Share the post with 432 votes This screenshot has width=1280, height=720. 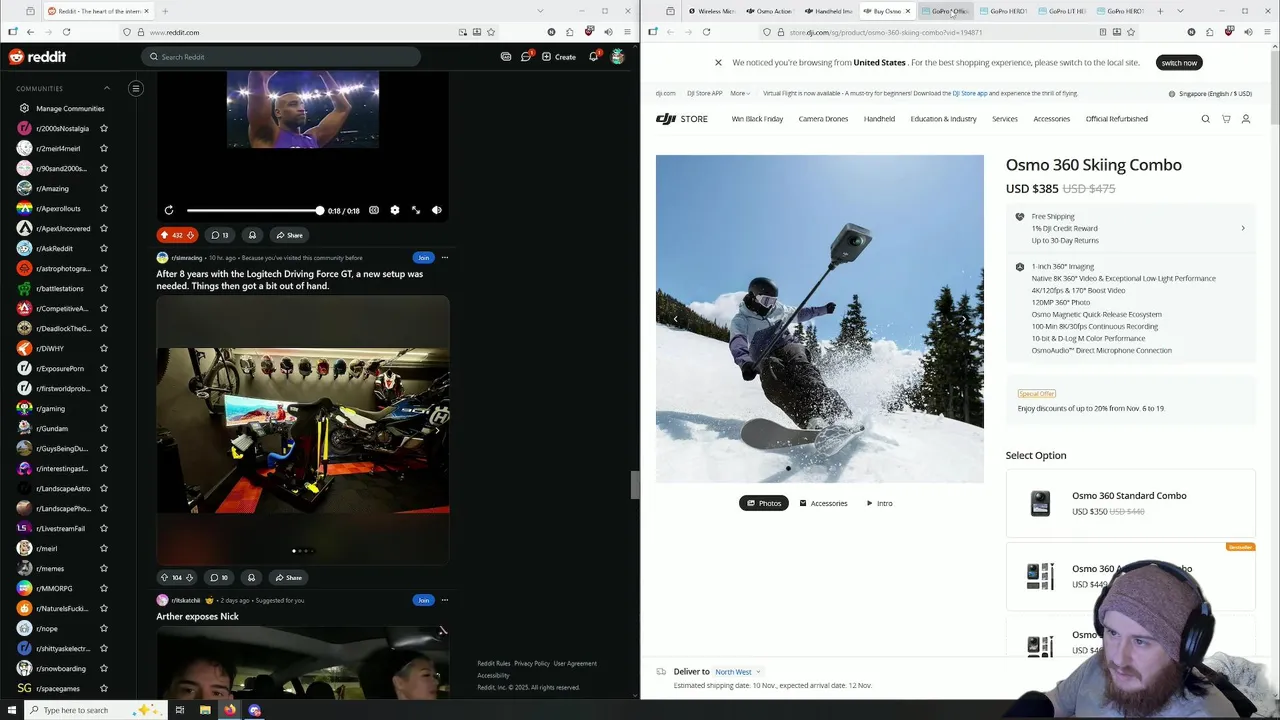click(x=290, y=235)
